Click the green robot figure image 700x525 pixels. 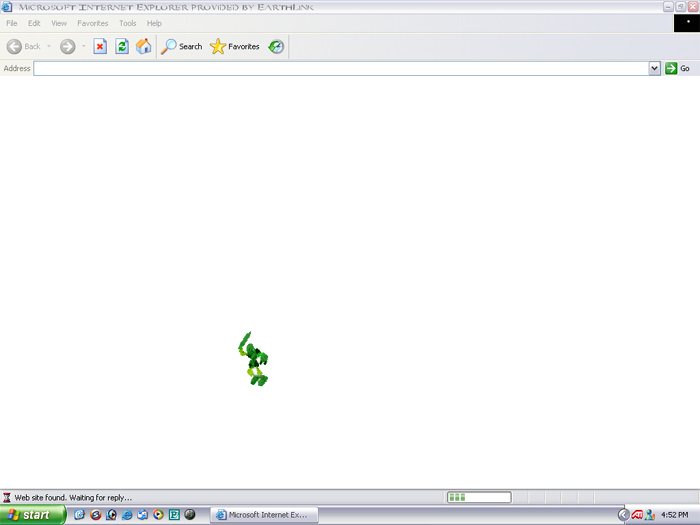253,359
